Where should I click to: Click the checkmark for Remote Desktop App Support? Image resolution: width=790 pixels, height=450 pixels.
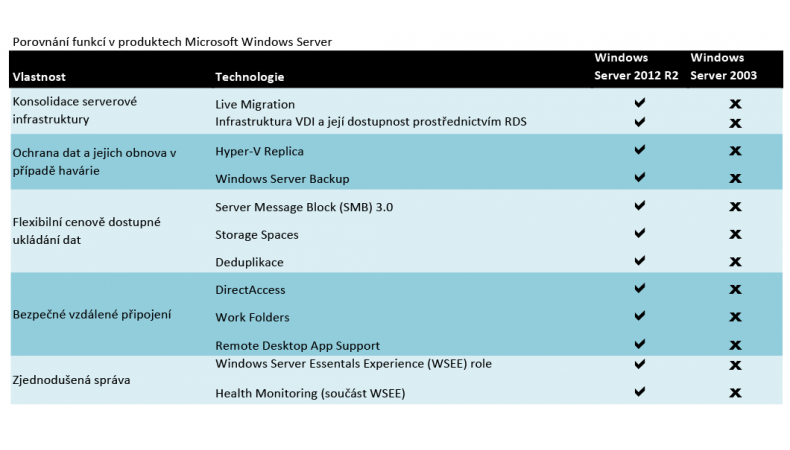click(639, 345)
